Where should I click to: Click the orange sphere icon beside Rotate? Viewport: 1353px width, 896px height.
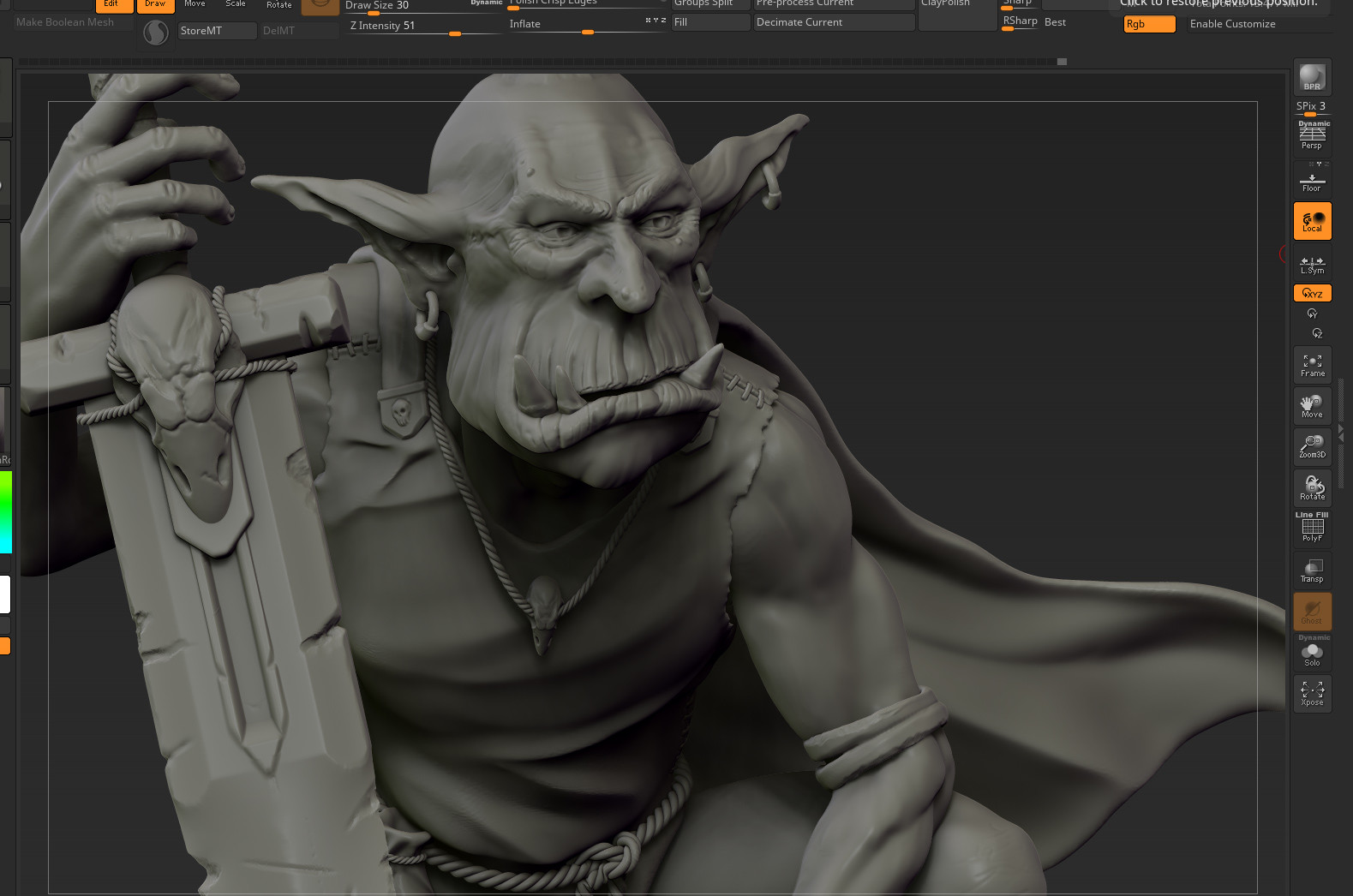pyautogui.click(x=320, y=6)
